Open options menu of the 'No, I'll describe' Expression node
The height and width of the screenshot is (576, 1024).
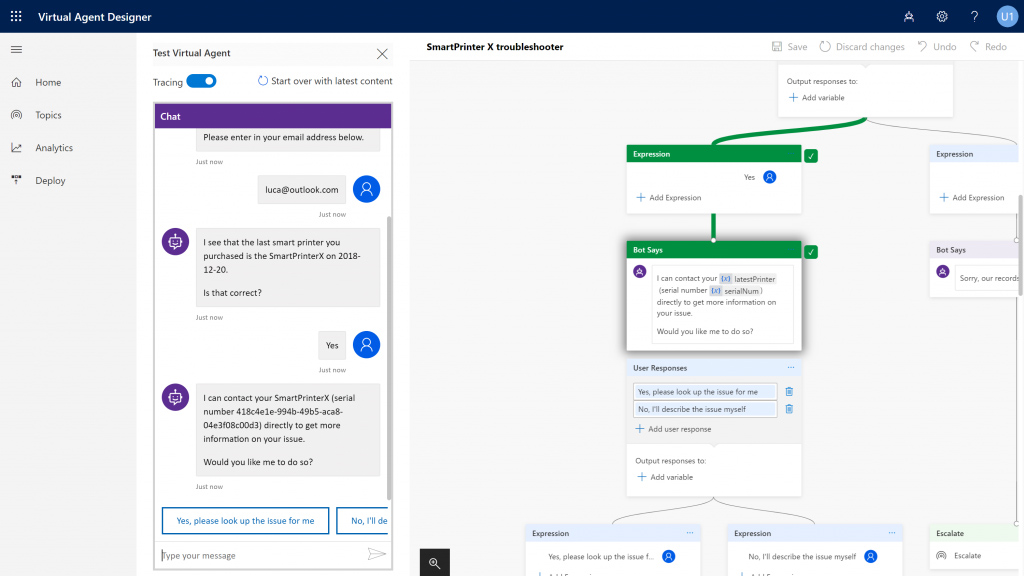891,533
